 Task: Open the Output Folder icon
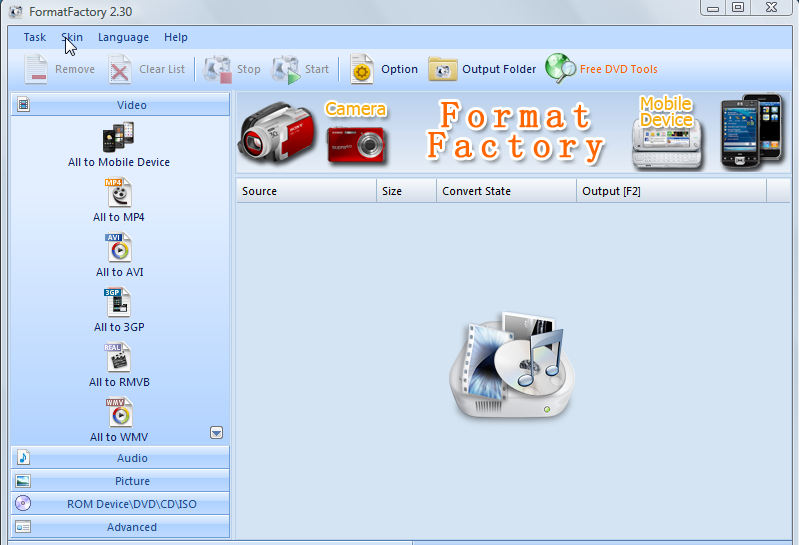pos(442,69)
